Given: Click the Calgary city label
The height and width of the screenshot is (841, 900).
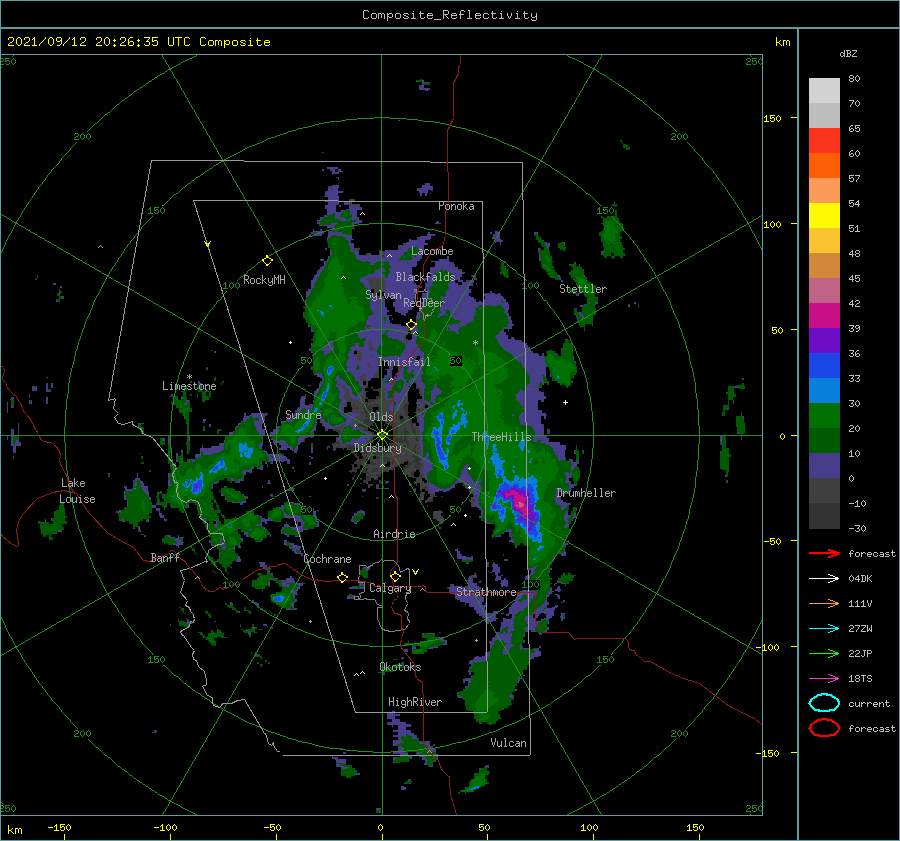Looking at the screenshot, I should tap(390, 588).
